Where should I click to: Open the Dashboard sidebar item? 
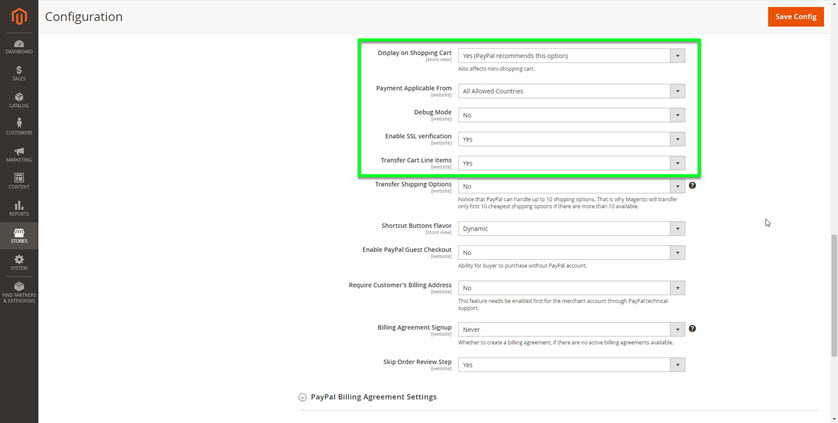pos(19,47)
